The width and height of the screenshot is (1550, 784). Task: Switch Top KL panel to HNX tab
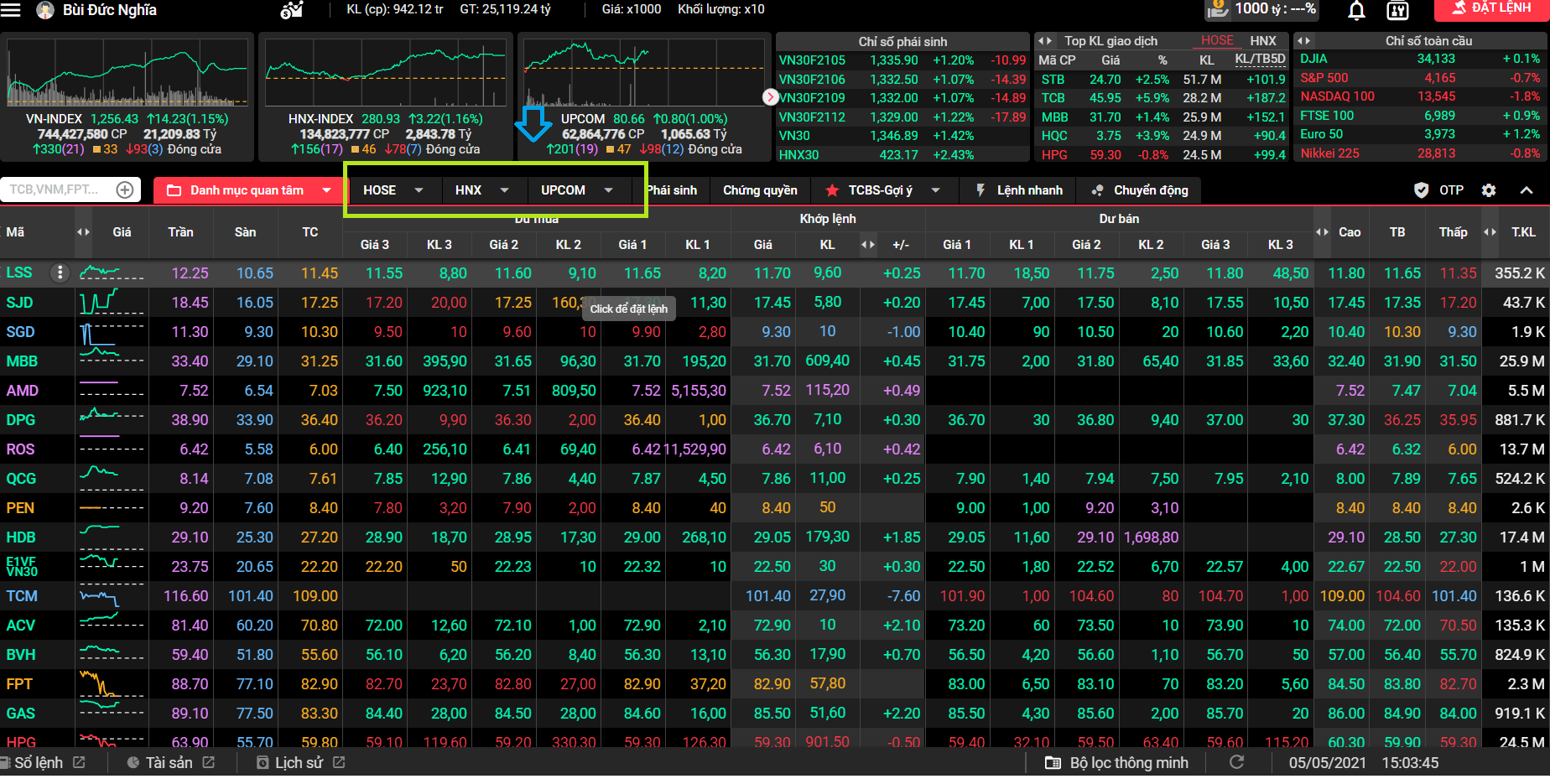(1263, 40)
